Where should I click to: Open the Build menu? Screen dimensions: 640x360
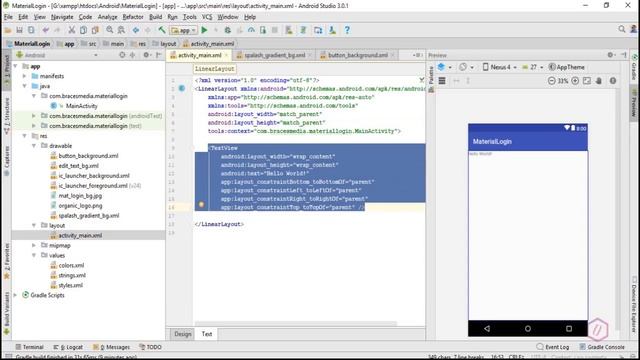(x=156, y=17)
